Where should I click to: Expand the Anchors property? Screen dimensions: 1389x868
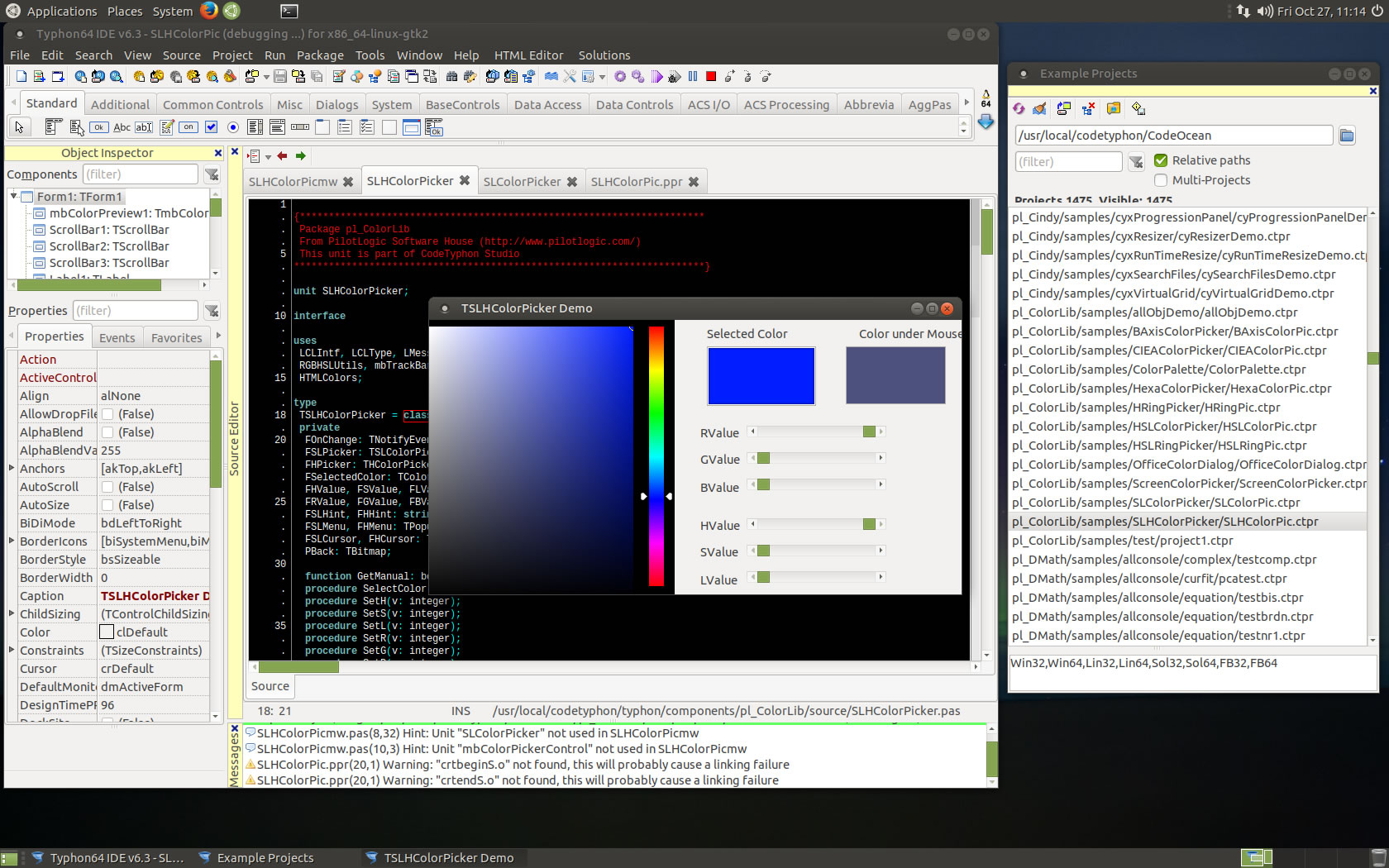[x=12, y=468]
